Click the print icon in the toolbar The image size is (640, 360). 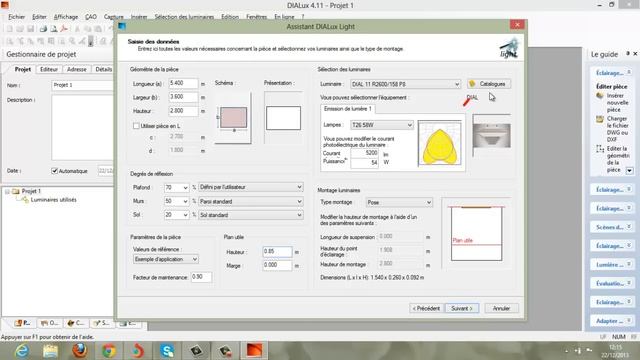tap(43, 29)
